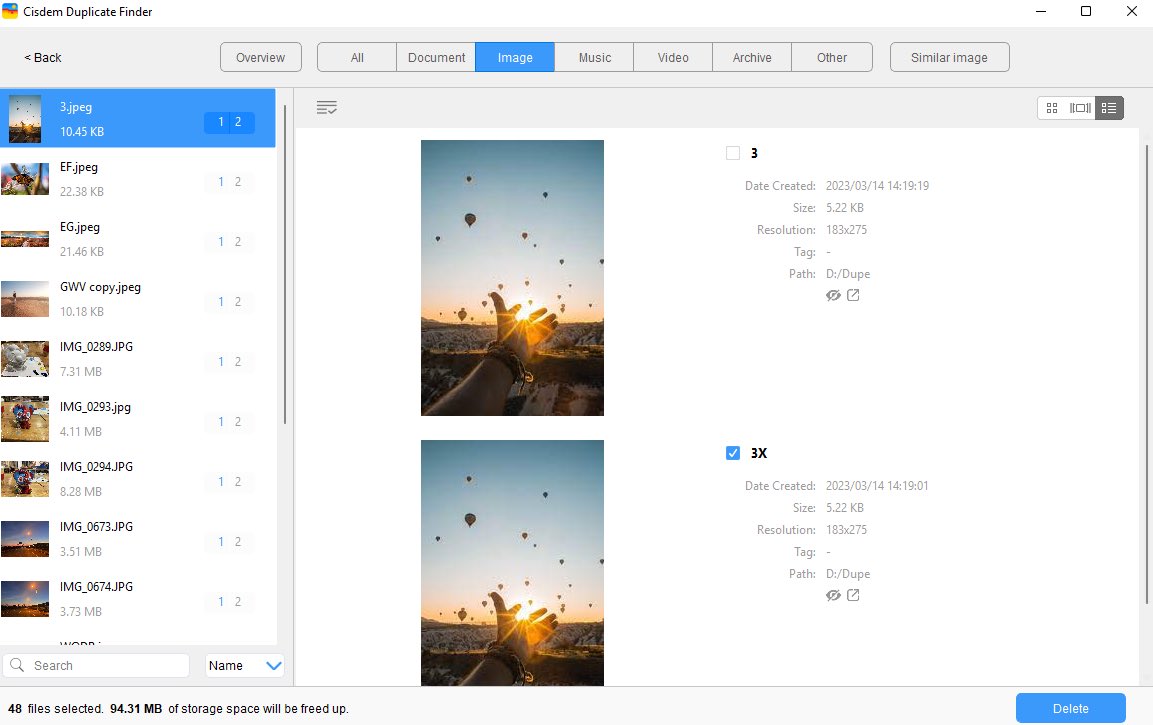Switch to the Video tab
The height and width of the screenshot is (725, 1153).
click(673, 57)
